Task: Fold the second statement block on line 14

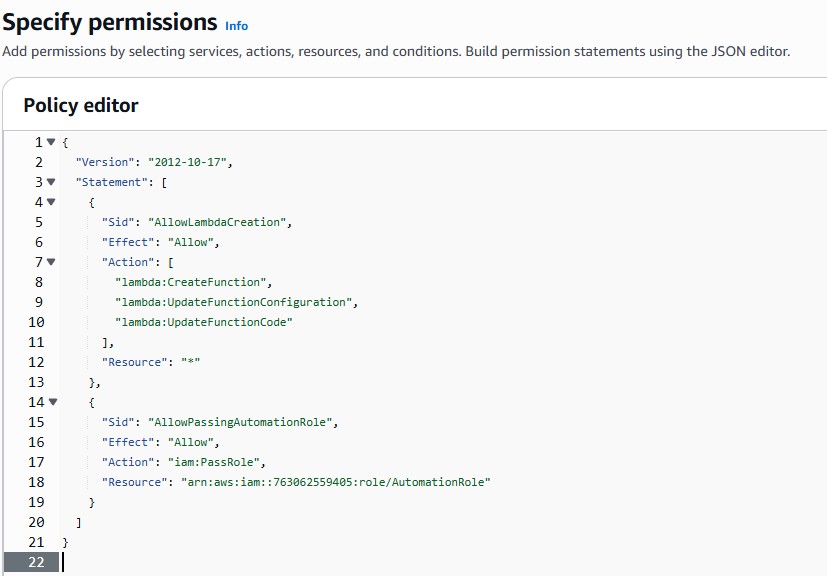Action: point(51,402)
